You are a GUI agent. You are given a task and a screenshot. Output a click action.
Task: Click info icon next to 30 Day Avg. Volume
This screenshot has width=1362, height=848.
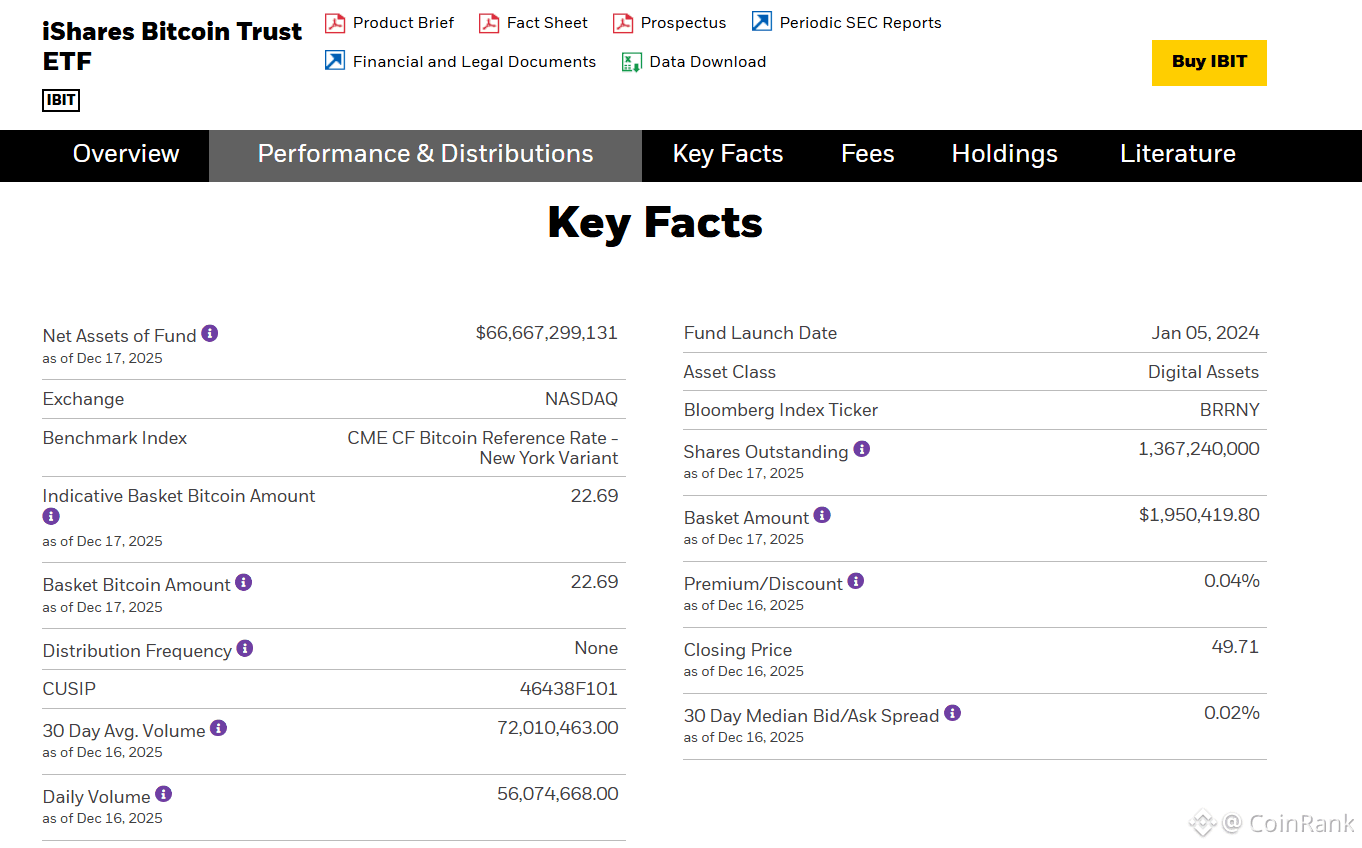pos(219,728)
